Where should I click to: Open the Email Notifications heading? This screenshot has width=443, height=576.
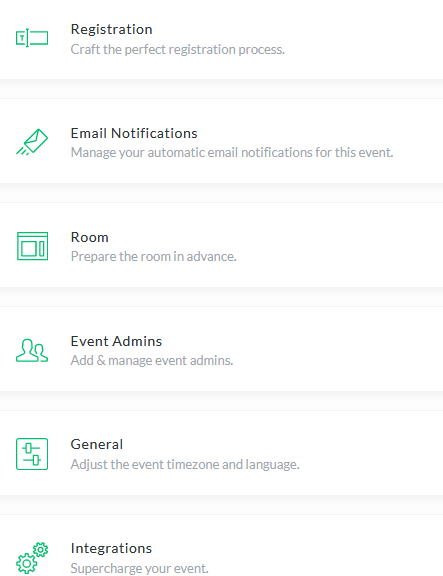click(134, 133)
